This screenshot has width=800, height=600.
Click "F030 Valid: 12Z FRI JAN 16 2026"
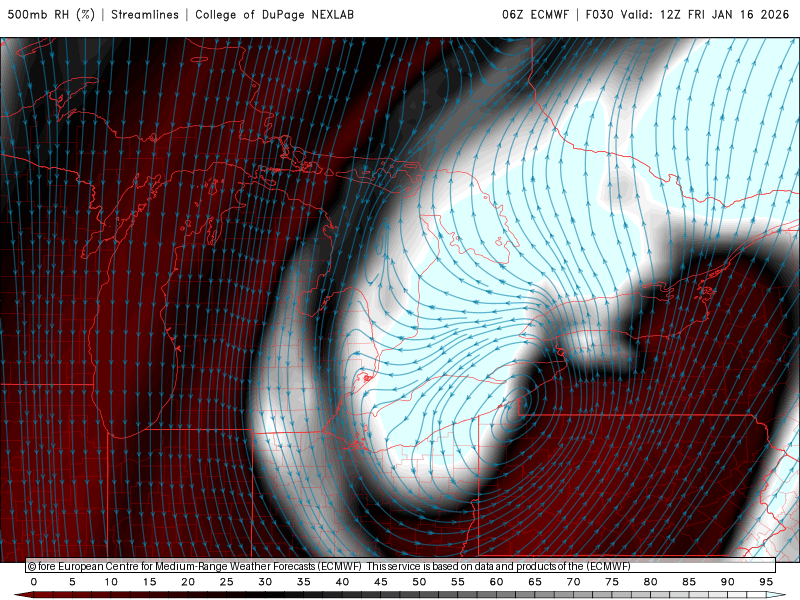(687, 14)
